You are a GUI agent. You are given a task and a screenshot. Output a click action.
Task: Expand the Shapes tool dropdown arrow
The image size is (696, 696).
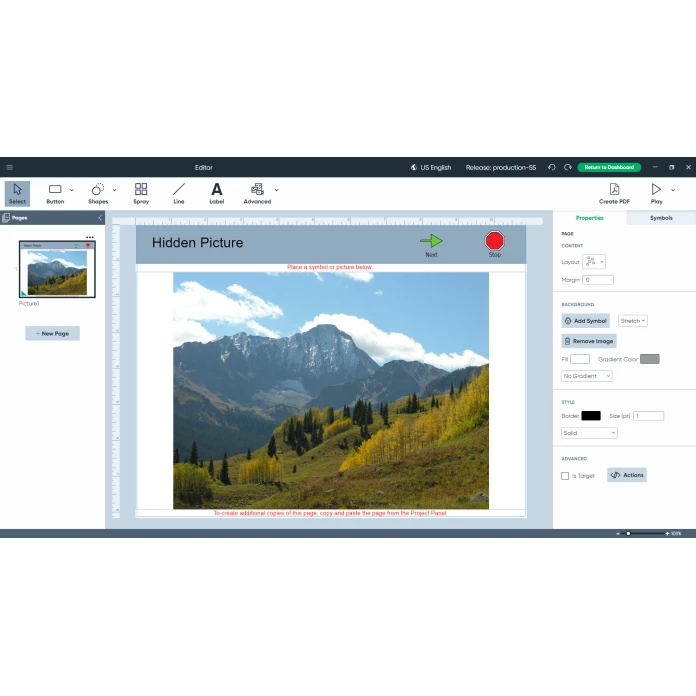pos(115,190)
